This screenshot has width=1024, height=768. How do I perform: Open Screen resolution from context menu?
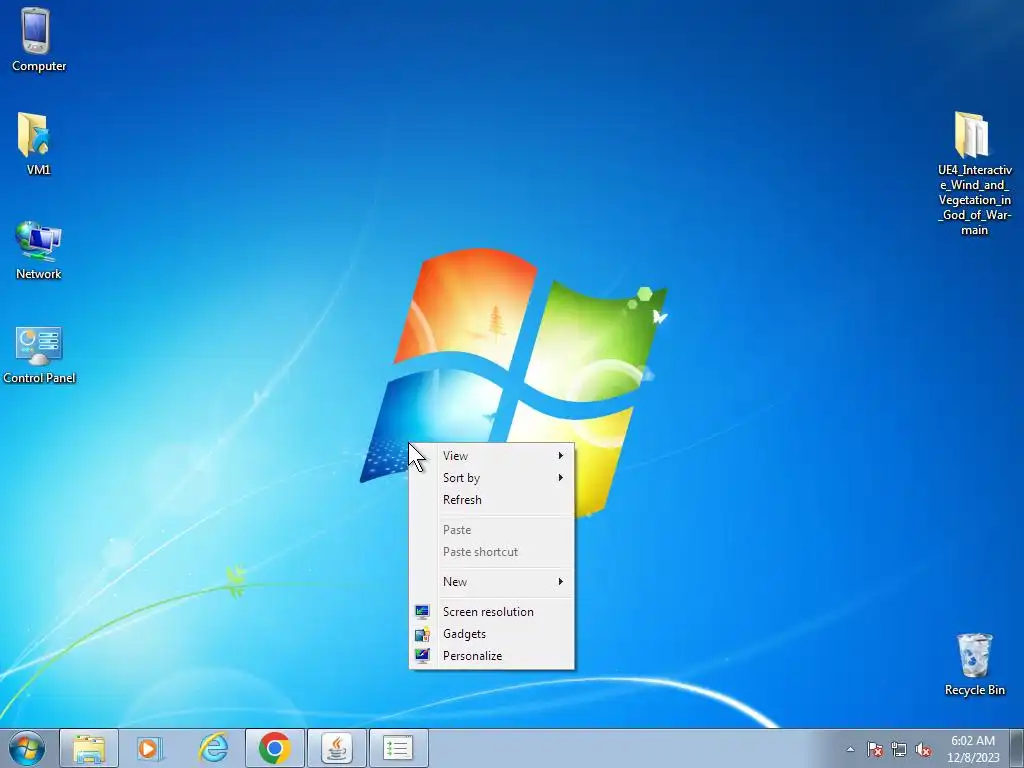point(492,612)
